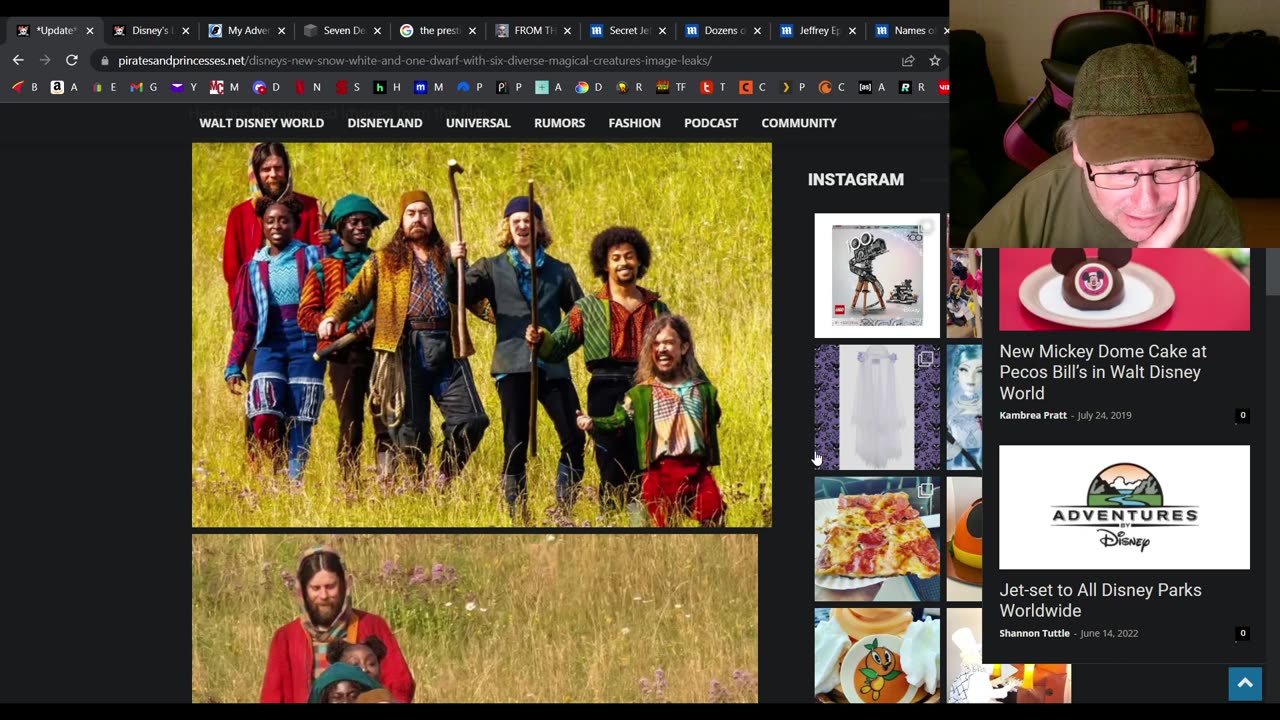
Task: Close the 'Jeffrey Ep' tab
Action: point(852,31)
